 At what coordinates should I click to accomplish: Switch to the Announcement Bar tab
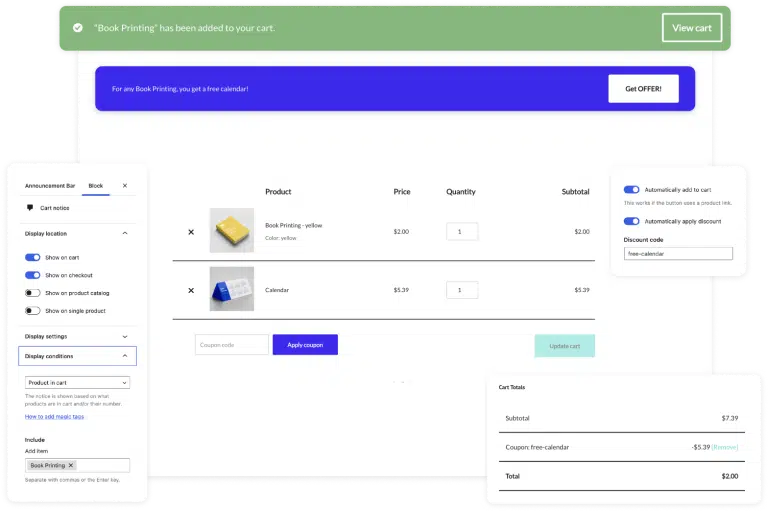coord(50,186)
